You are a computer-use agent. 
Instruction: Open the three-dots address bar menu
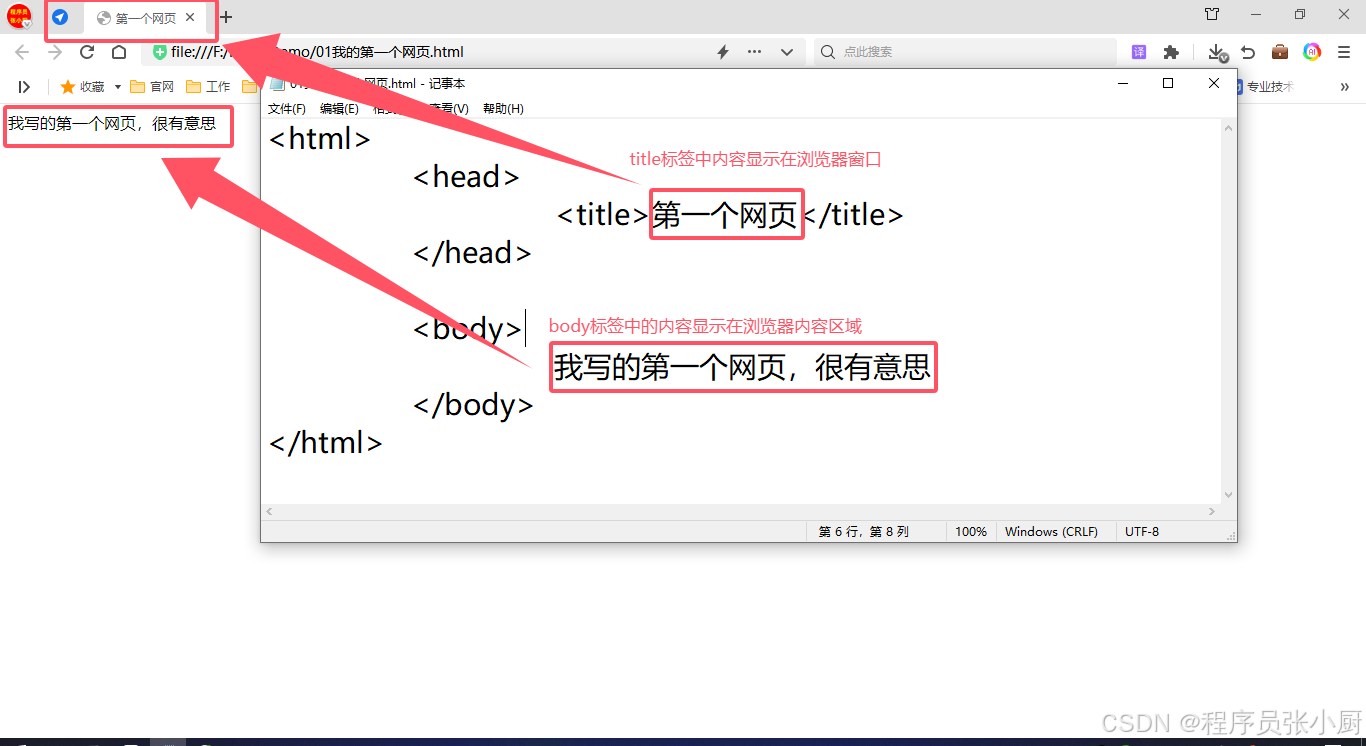755,52
